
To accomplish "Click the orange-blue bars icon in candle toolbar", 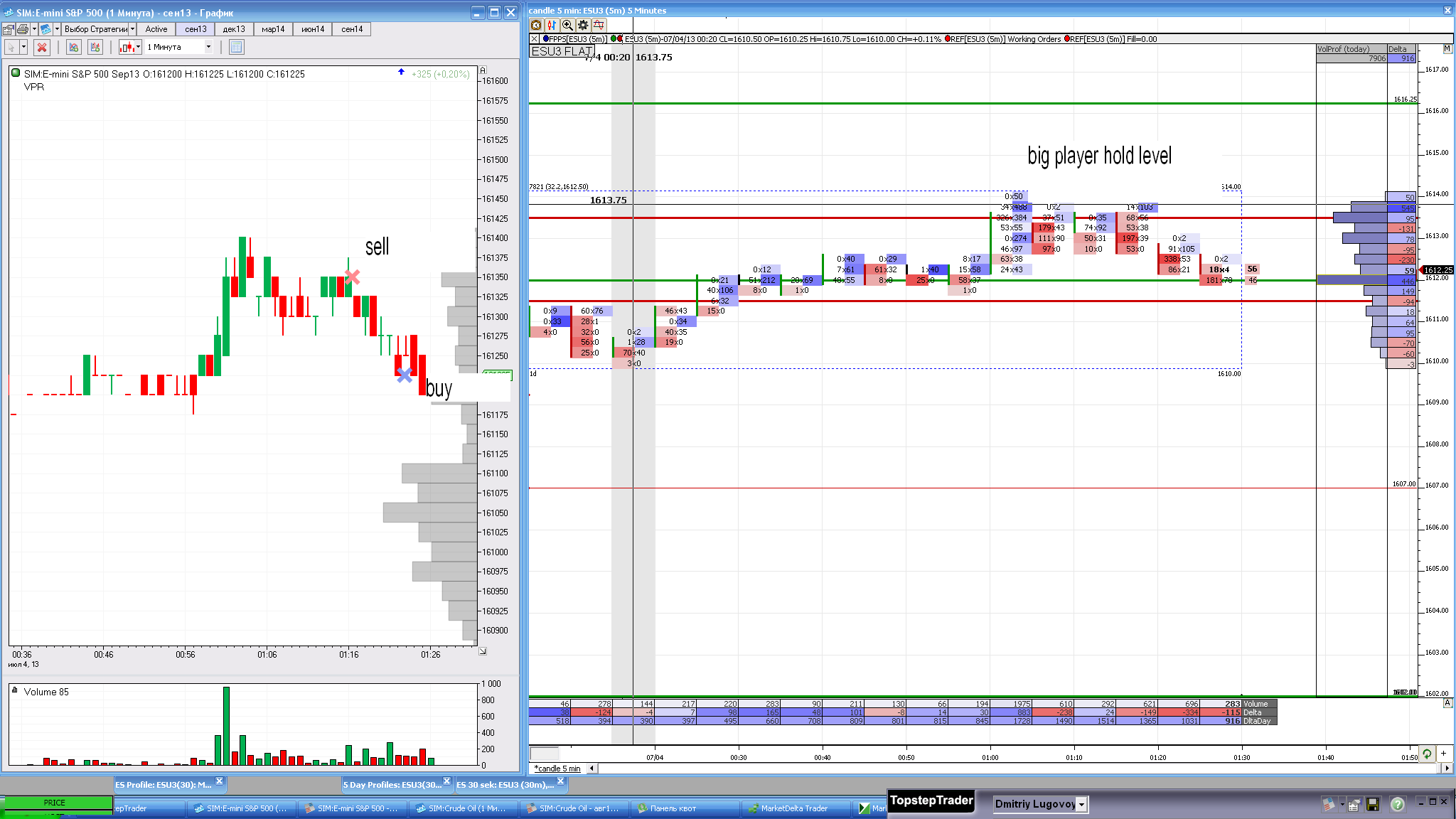I will coord(552,25).
